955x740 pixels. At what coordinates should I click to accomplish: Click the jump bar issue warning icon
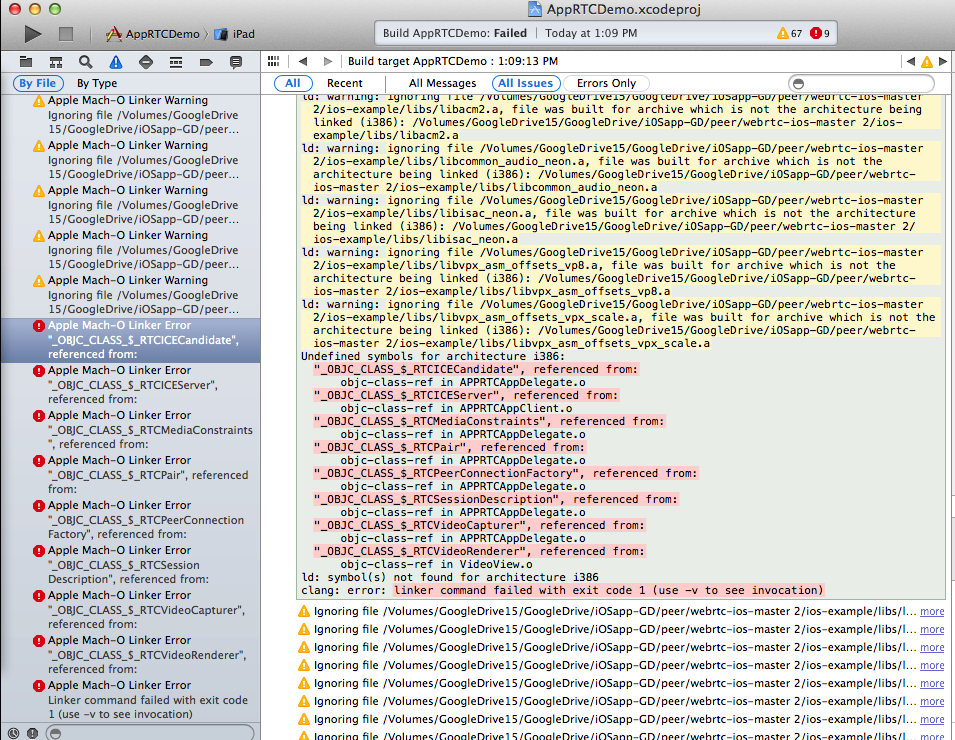(x=927, y=62)
